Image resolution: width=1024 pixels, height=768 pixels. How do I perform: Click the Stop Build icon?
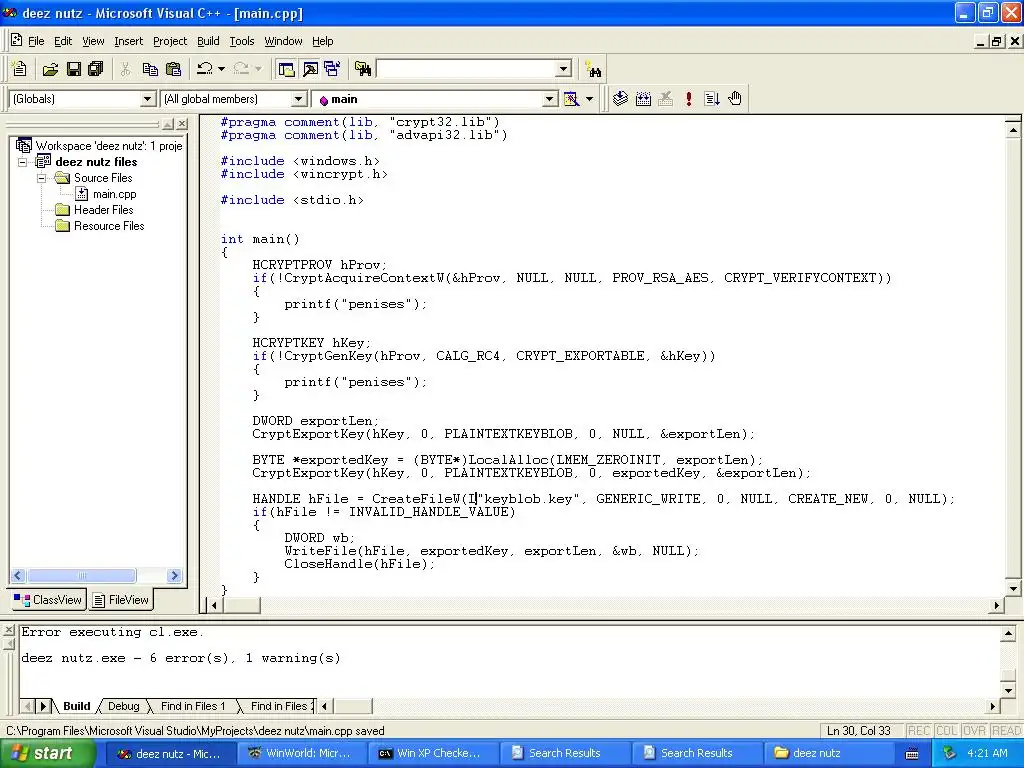pyautogui.click(x=665, y=99)
